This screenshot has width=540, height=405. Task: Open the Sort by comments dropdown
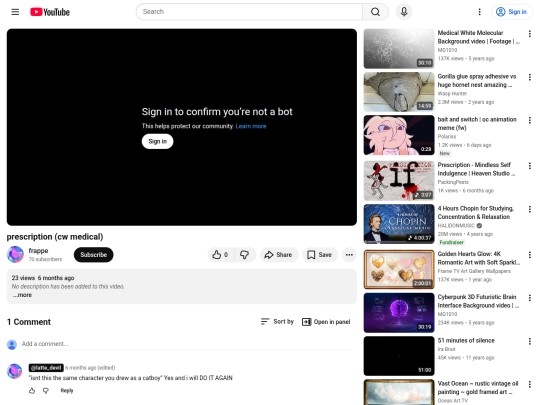pos(277,322)
